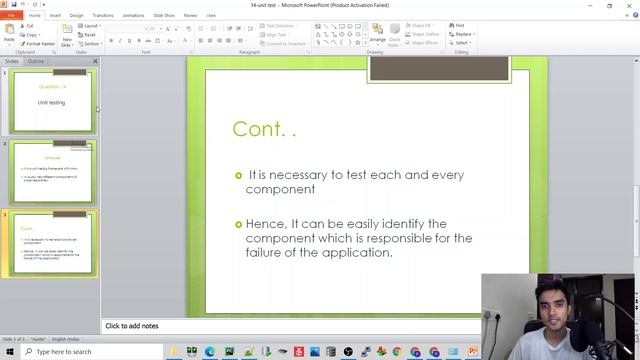Switch to the Design tab

pyautogui.click(x=76, y=16)
